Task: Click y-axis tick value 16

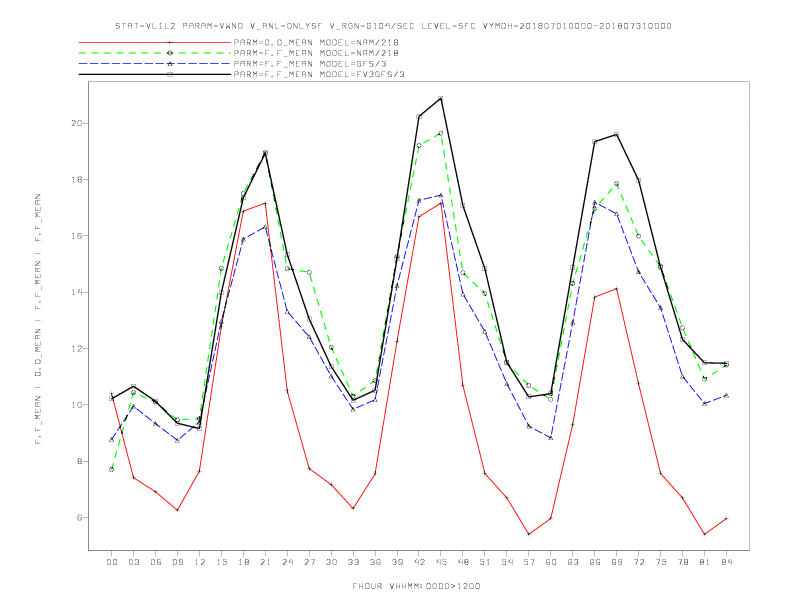Action: (x=76, y=236)
